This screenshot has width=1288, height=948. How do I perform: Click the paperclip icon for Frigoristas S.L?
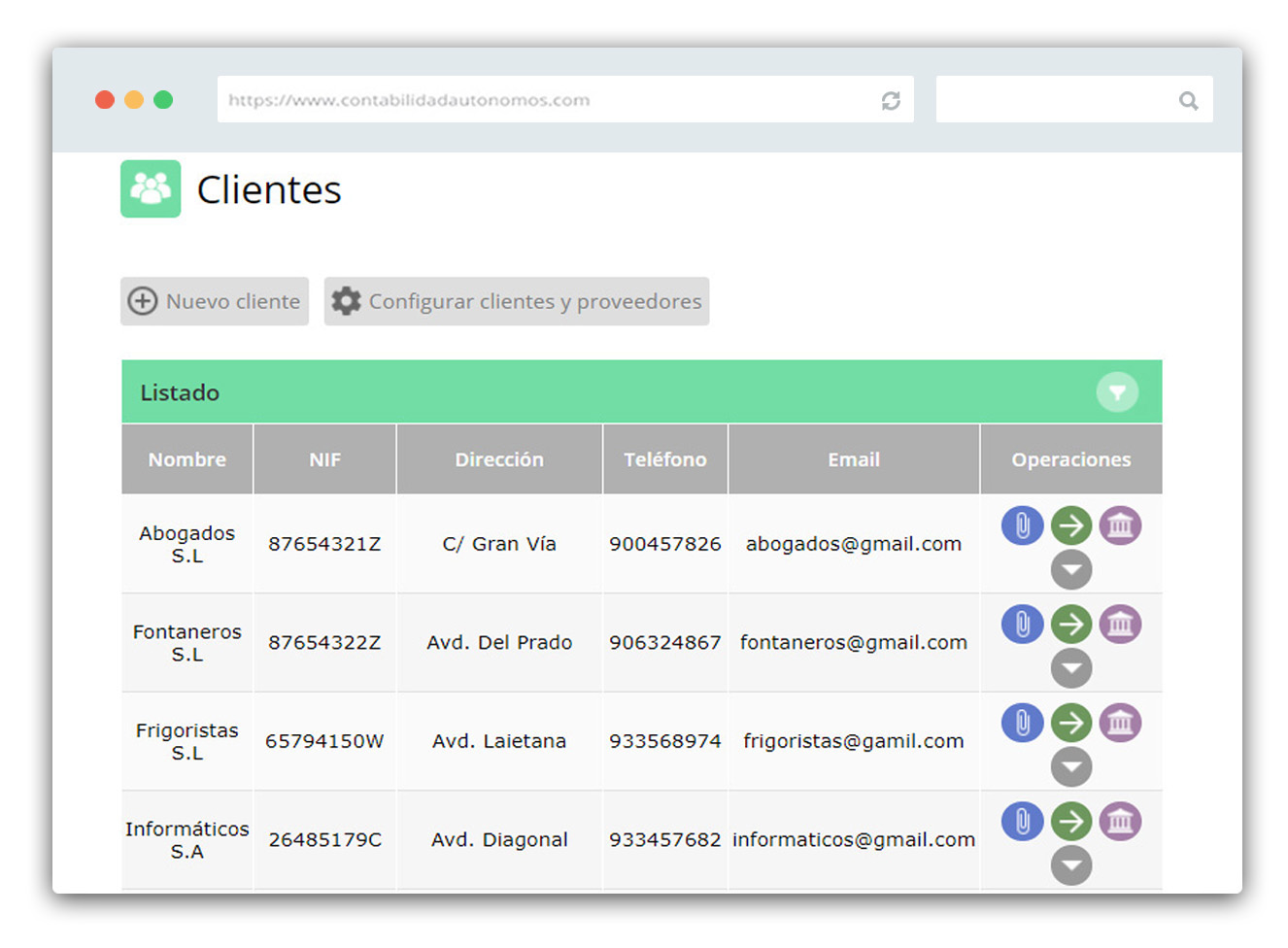[x=1023, y=723]
